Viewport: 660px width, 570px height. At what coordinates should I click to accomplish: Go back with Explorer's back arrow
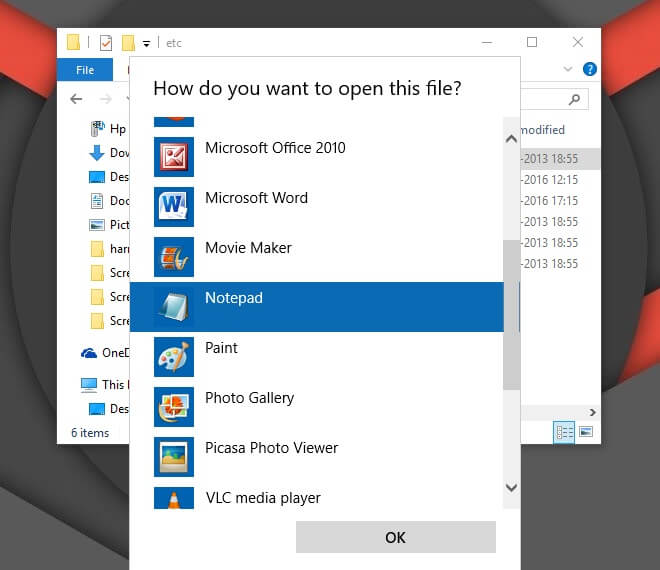(76, 99)
